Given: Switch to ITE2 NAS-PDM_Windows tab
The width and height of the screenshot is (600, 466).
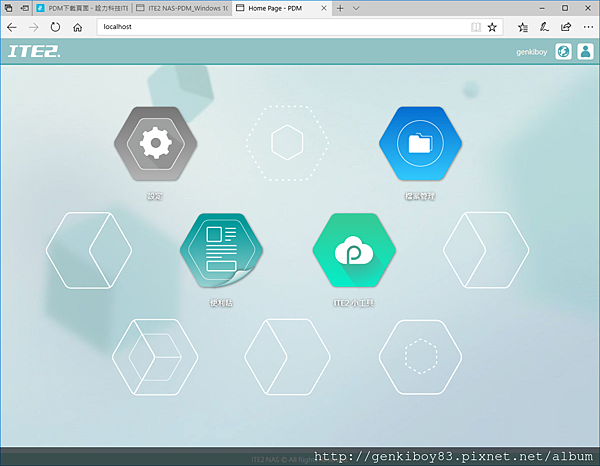Looking at the screenshot, I should coord(182,8).
